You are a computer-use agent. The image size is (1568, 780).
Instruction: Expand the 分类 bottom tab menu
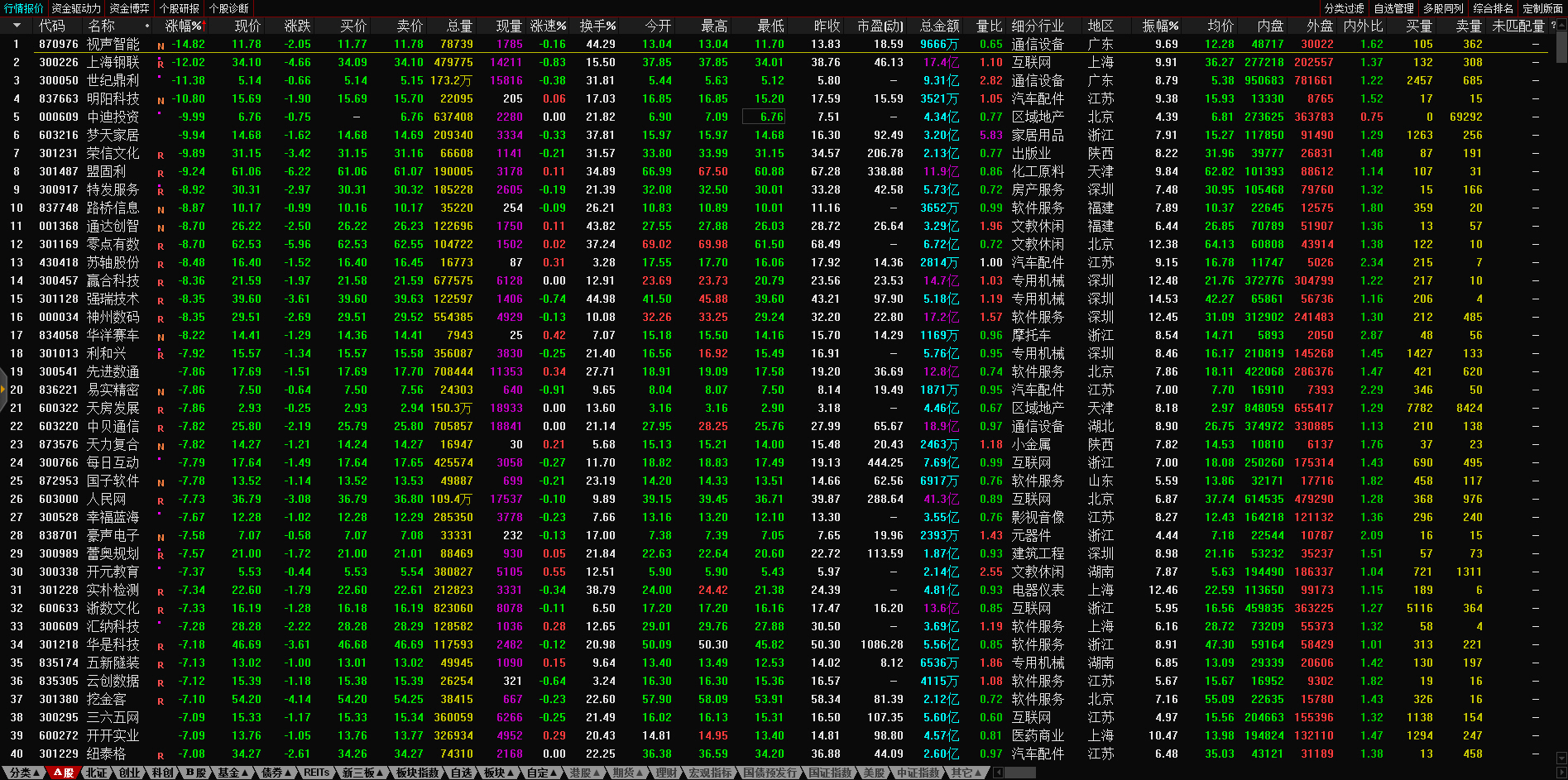coord(25,773)
